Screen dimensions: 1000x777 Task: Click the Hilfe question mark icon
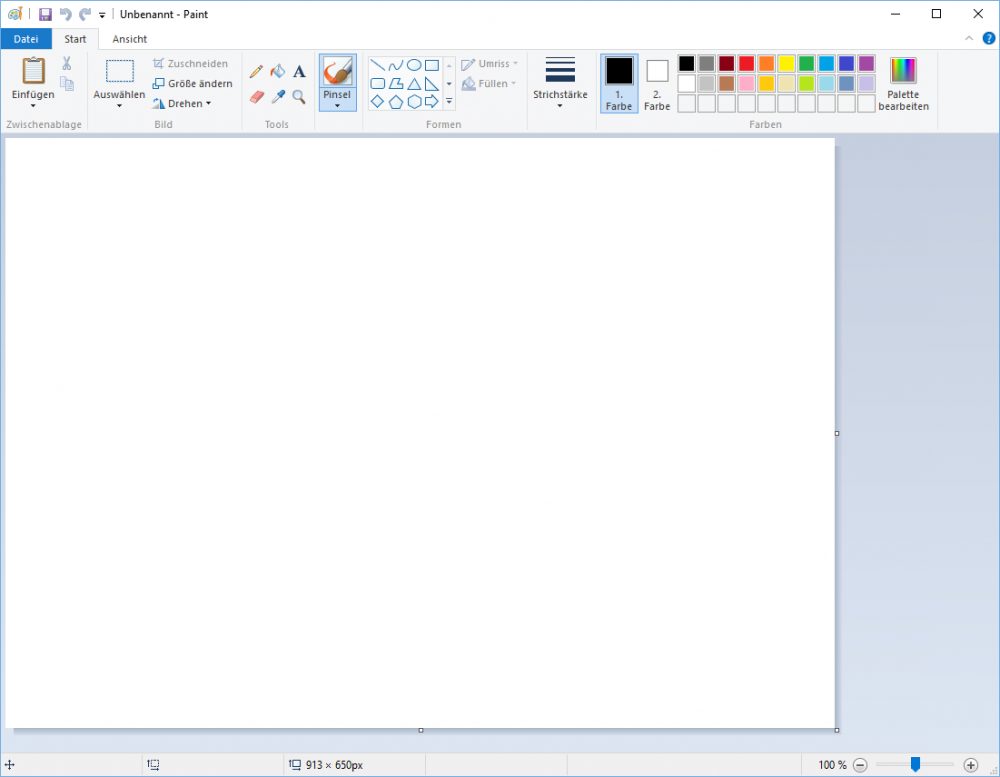coord(989,39)
